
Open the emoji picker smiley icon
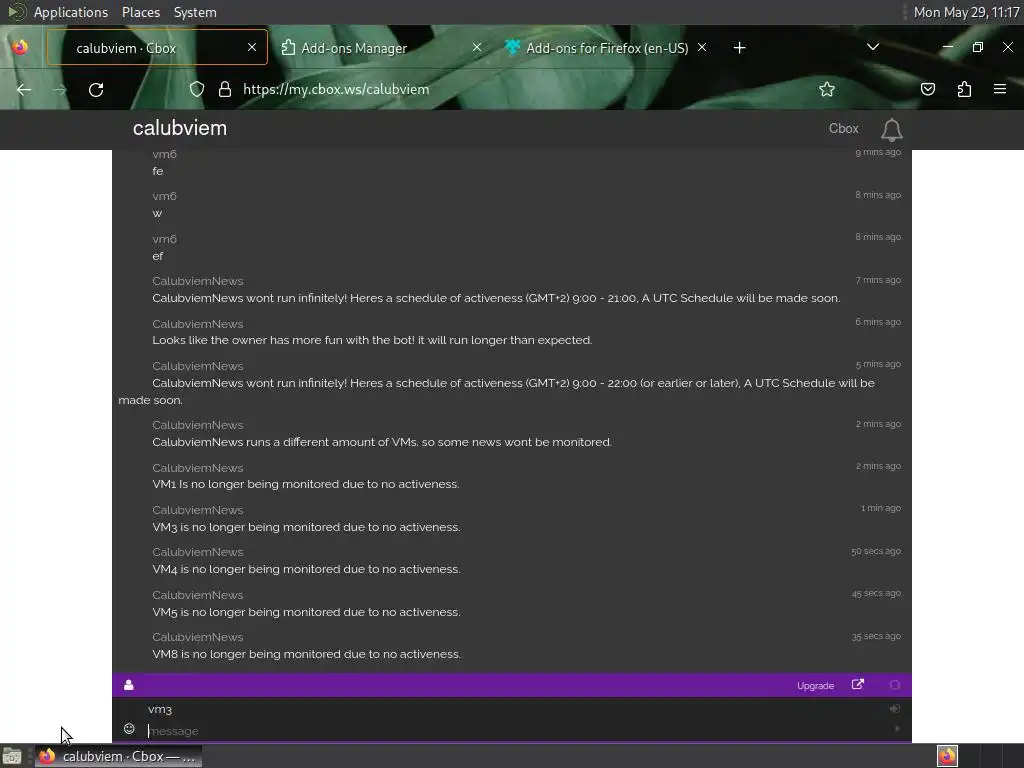[x=129, y=729]
